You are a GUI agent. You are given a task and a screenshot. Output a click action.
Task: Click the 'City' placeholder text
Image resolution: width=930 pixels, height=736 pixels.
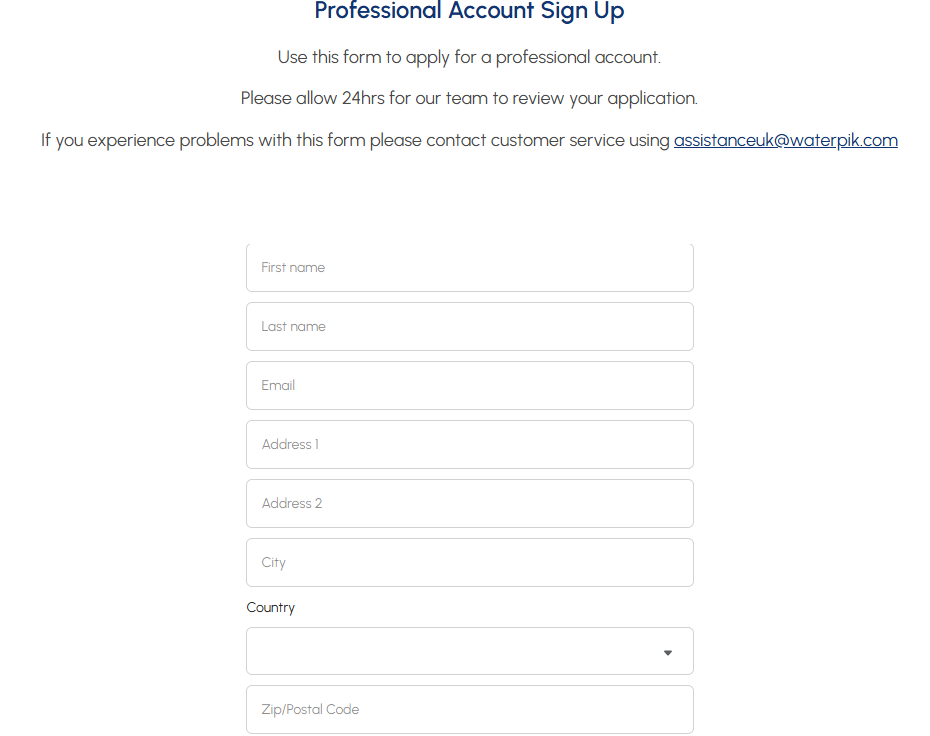coord(274,563)
